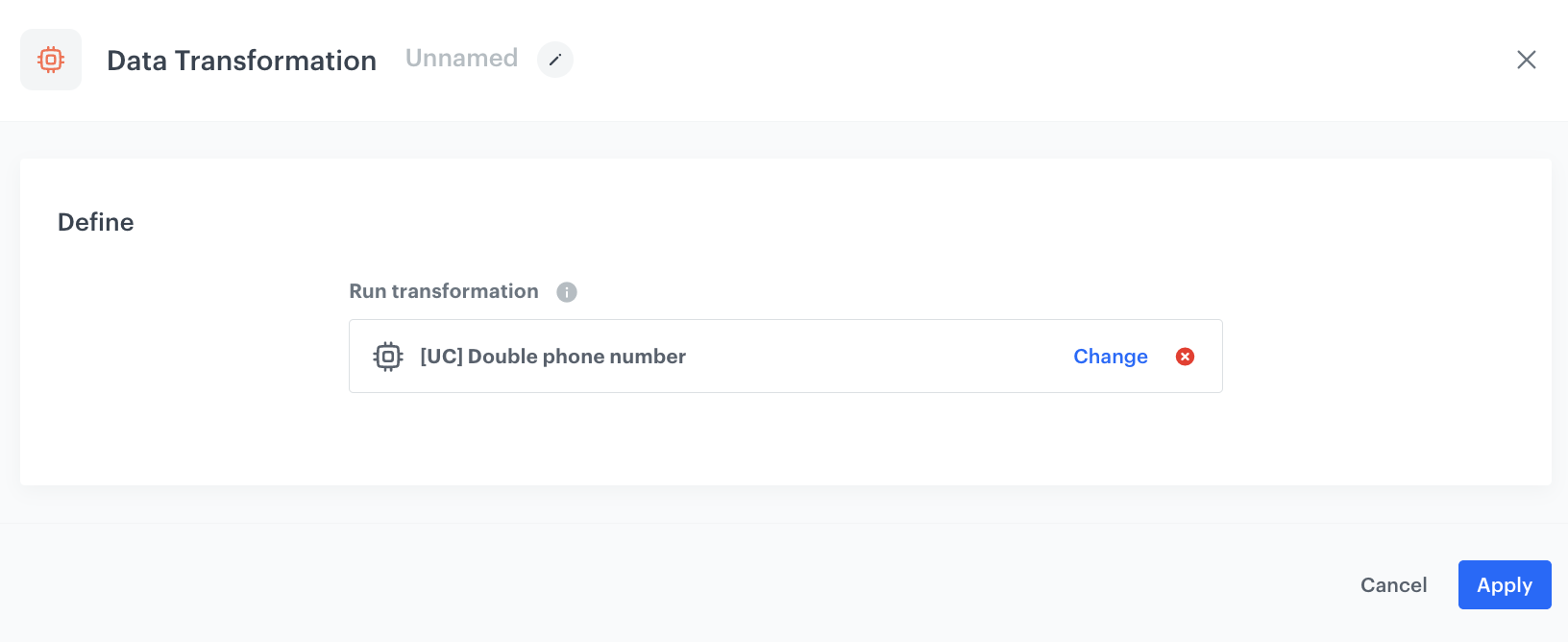Click the orange Data Transformation chip icon
The height and width of the screenshot is (642, 1568).
pyautogui.click(x=51, y=60)
